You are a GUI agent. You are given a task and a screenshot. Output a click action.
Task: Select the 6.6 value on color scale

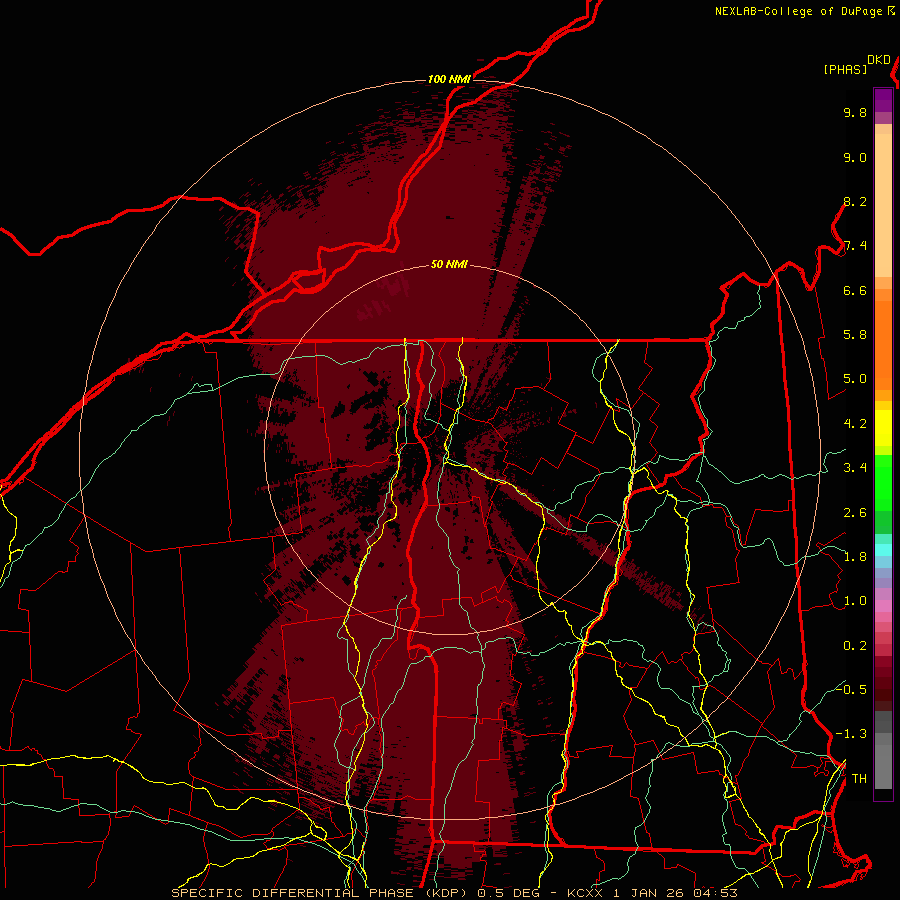[x=855, y=291]
